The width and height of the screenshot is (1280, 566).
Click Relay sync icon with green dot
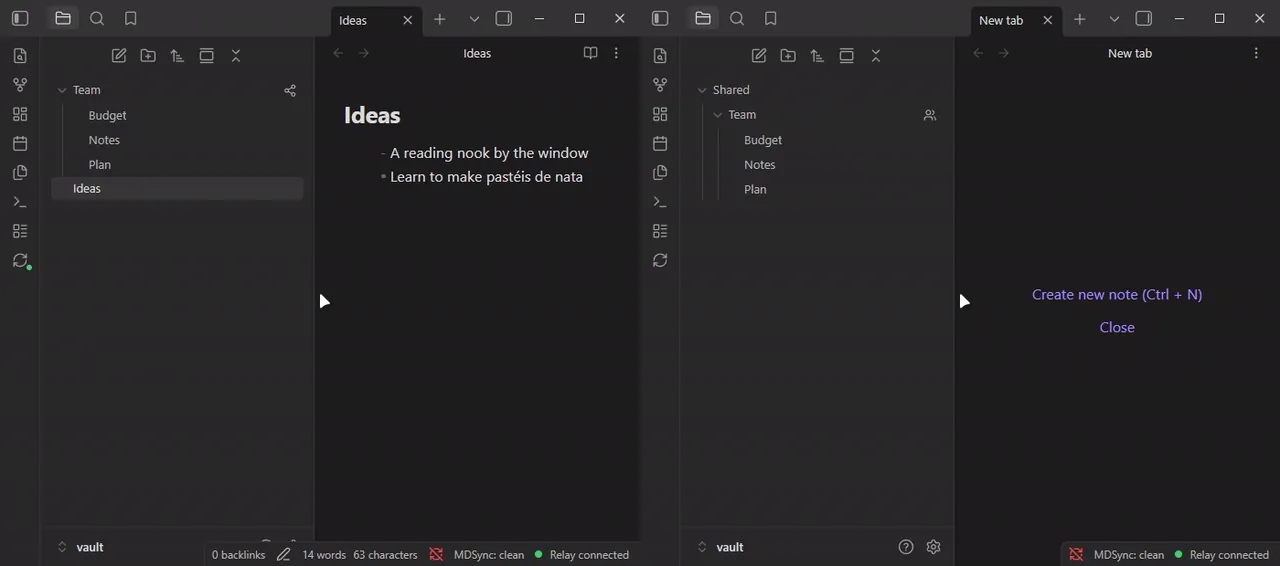coord(20,260)
